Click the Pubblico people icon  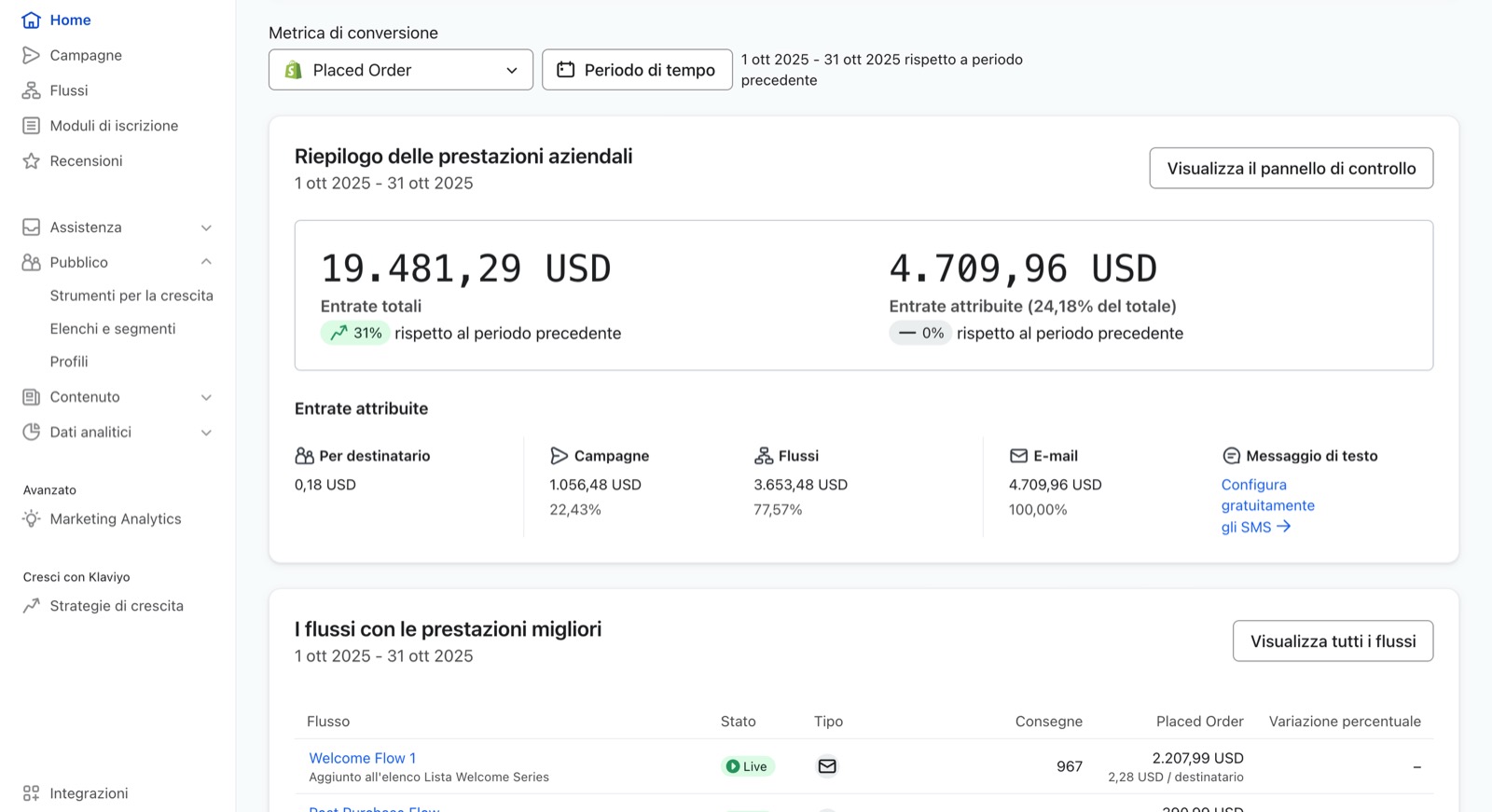pyautogui.click(x=31, y=263)
